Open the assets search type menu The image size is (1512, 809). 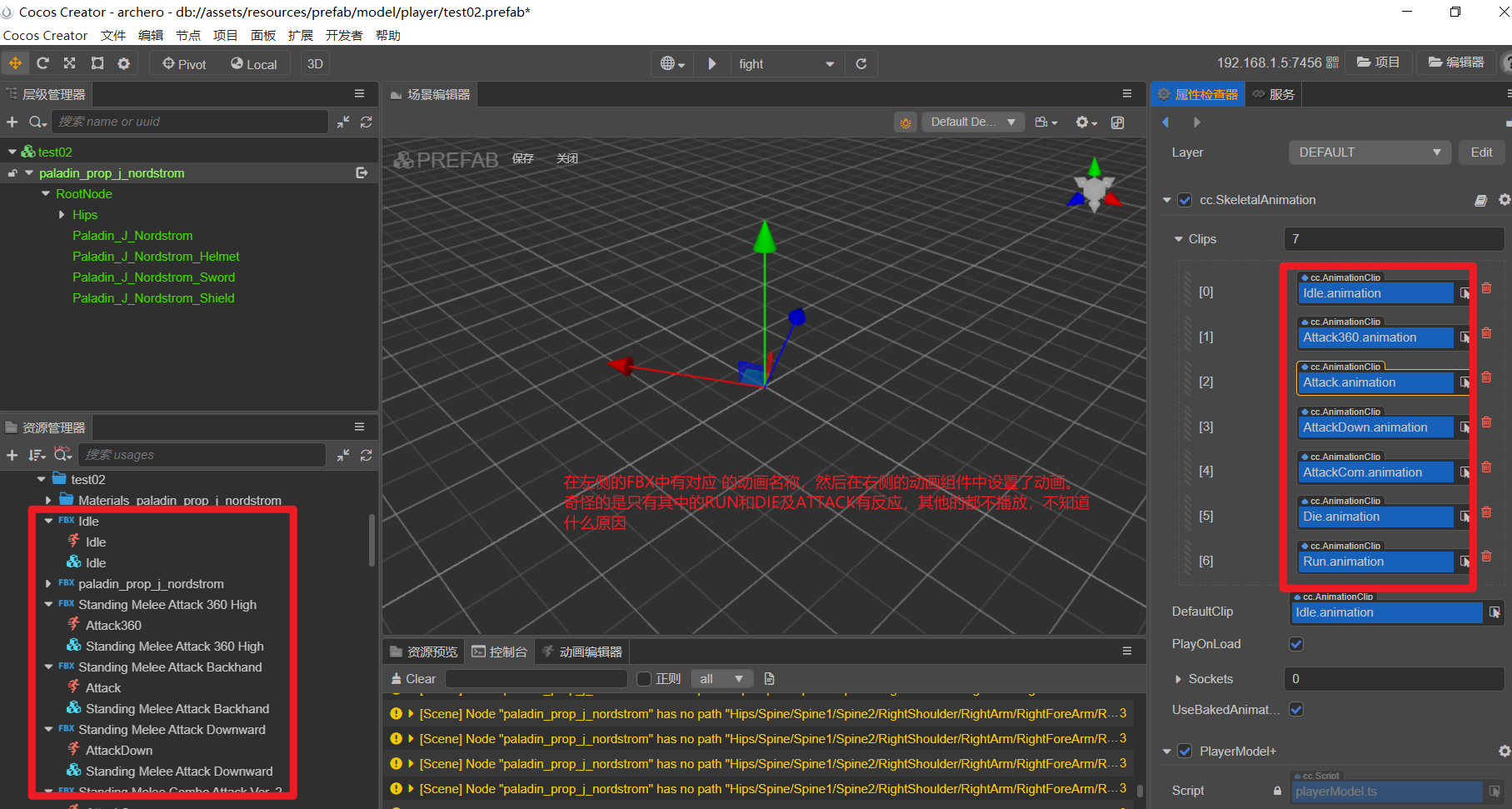[x=62, y=455]
